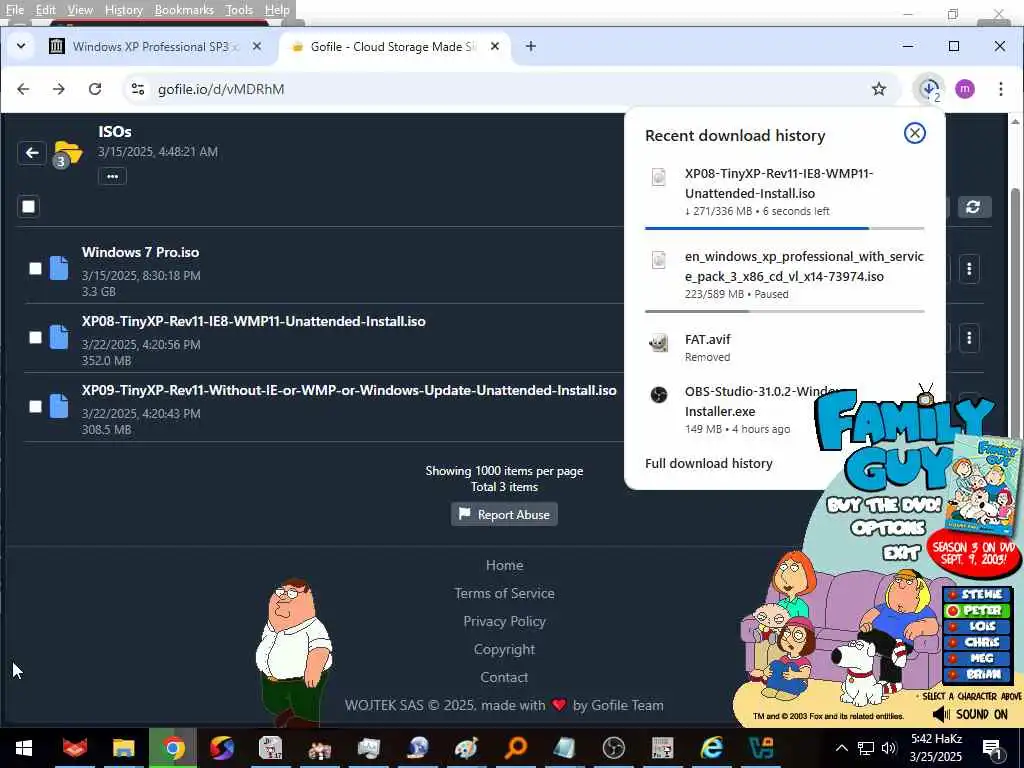Select the Gofile - Cloud Storage tab
1024x768 pixels.
pyautogui.click(x=393, y=46)
